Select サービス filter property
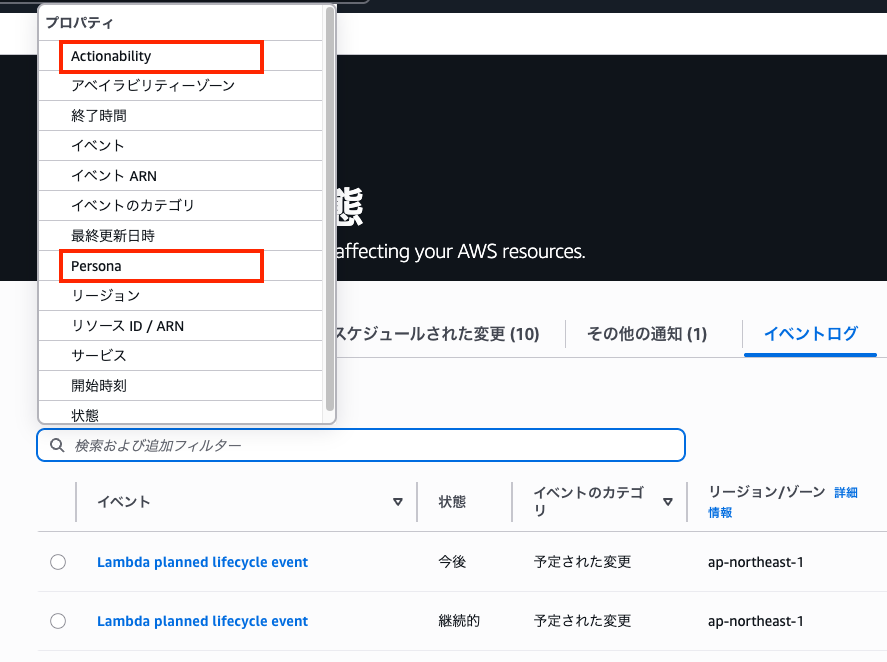The image size is (887, 662). click(x=99, y=356)
